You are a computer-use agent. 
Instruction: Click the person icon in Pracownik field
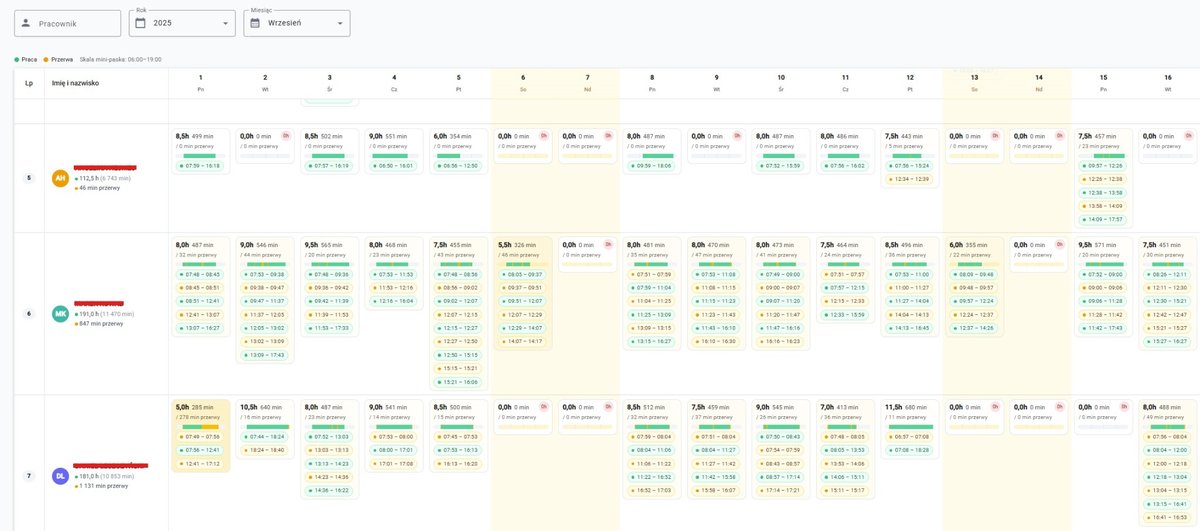pyautogui.click(x=26, y=23)
